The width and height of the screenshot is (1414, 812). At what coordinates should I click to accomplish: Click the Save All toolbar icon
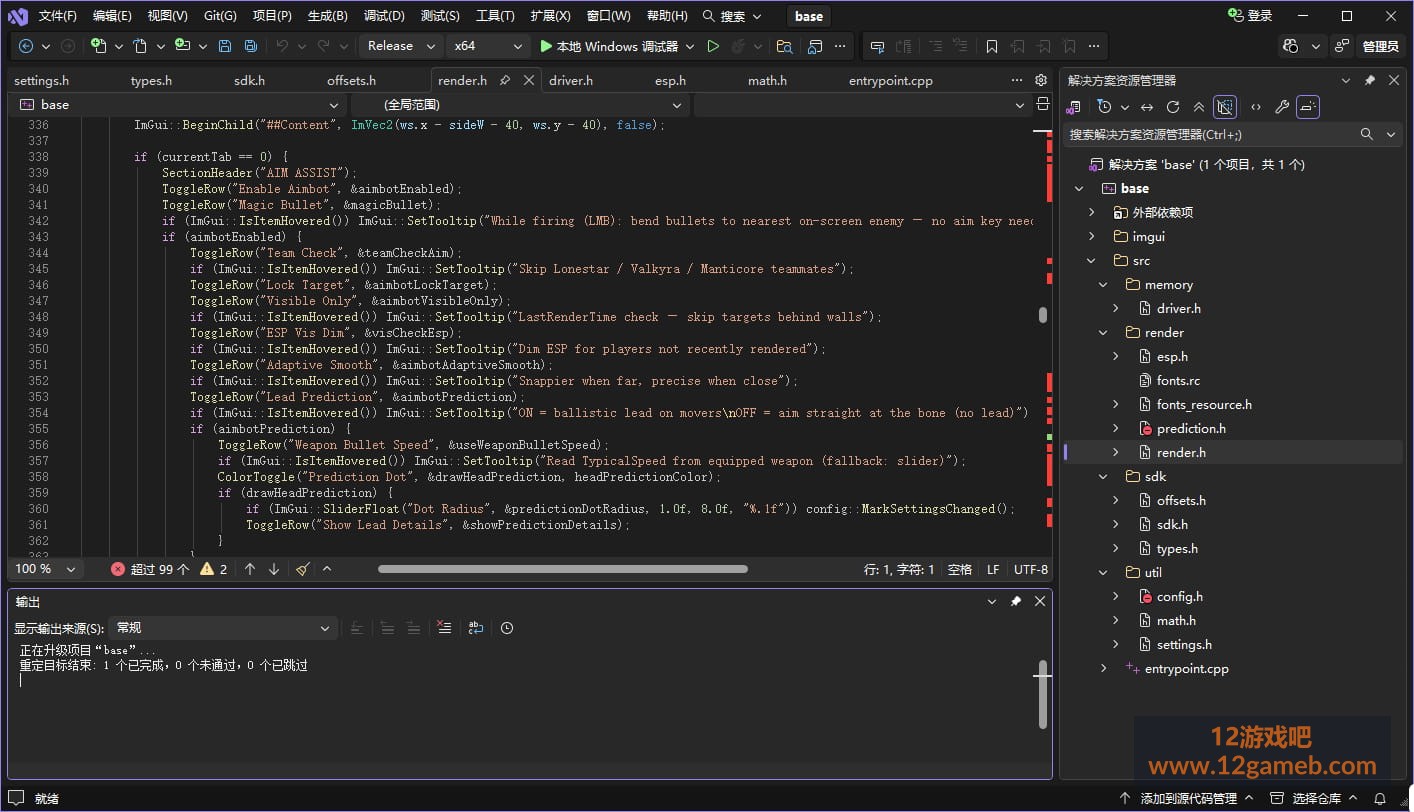point(250,46)
